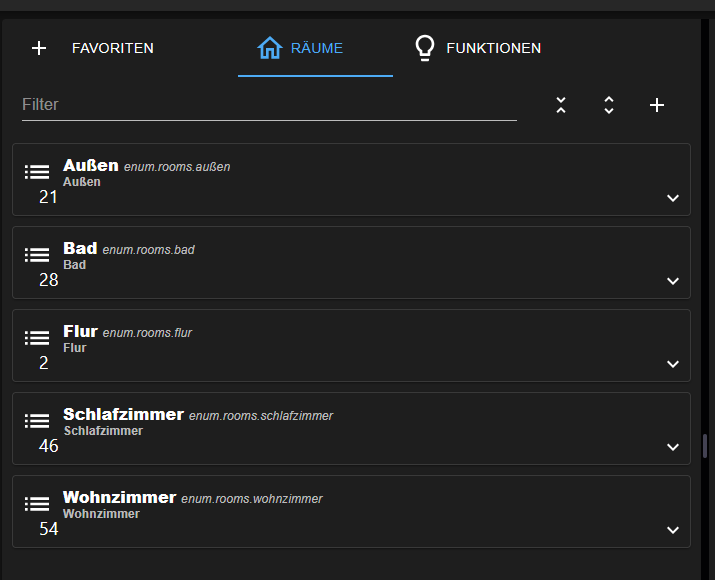Click the list icon of Außen
Screen dimensions: 715x580
pos(37,172)
